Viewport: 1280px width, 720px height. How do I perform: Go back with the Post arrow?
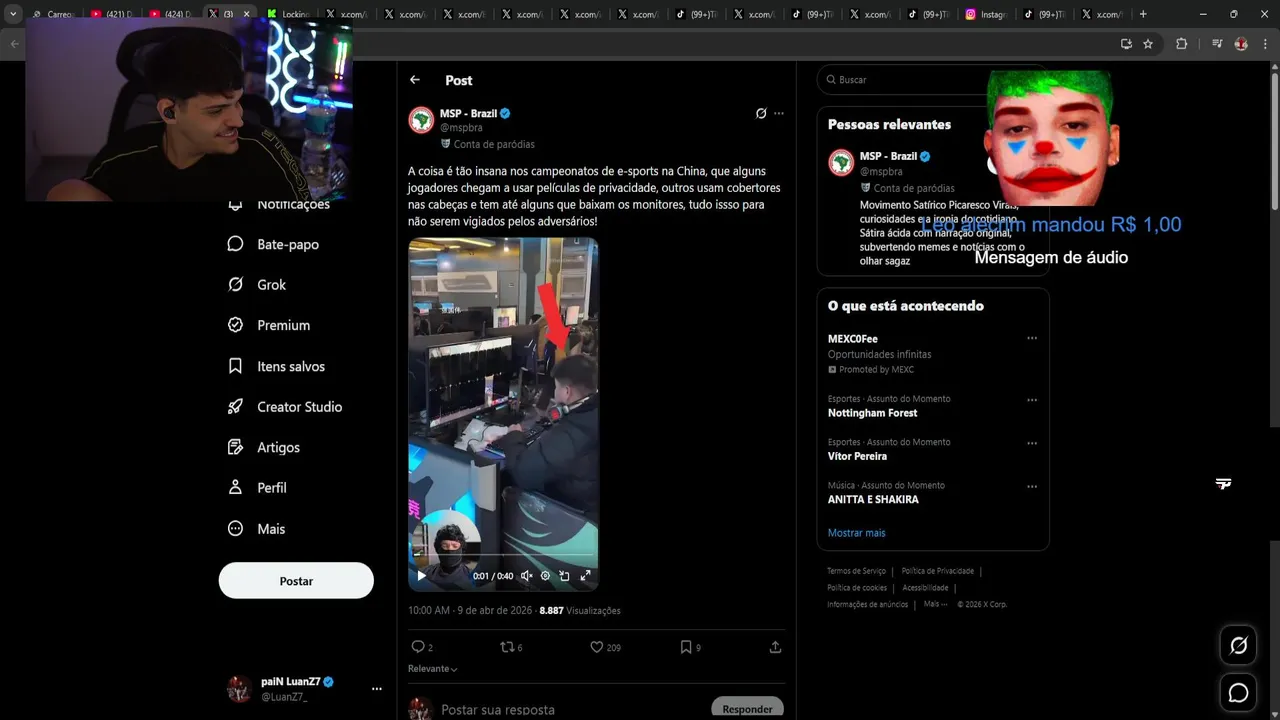coord(415,80)
